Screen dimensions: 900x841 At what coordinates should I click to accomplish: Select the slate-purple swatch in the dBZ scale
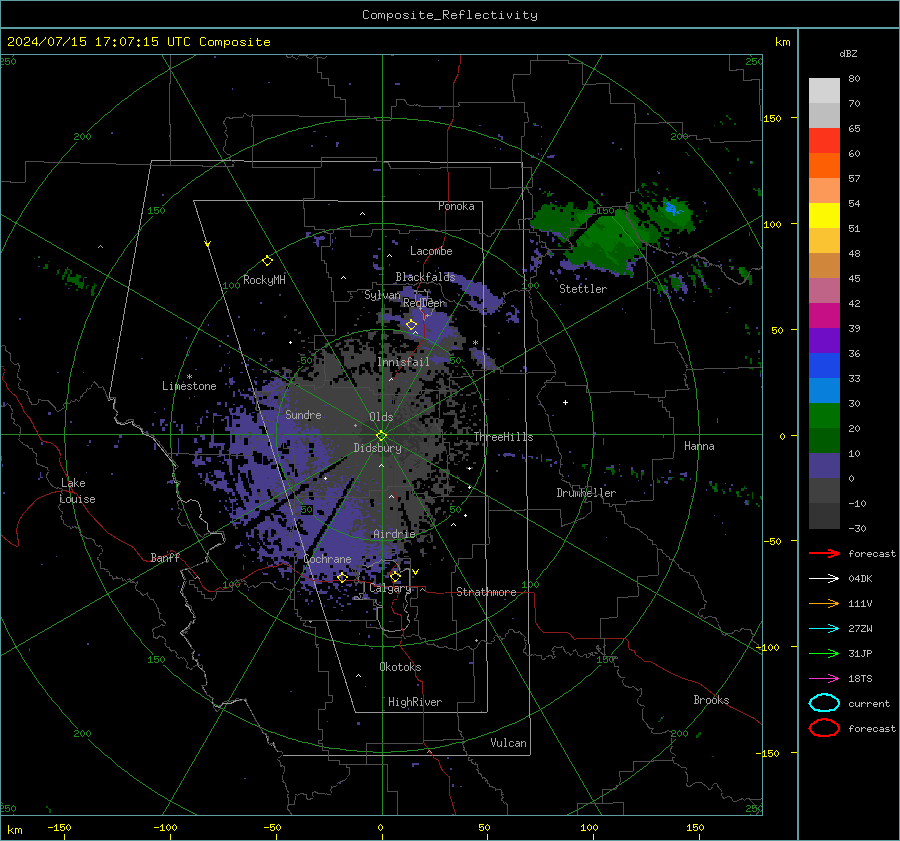[824, 466]
